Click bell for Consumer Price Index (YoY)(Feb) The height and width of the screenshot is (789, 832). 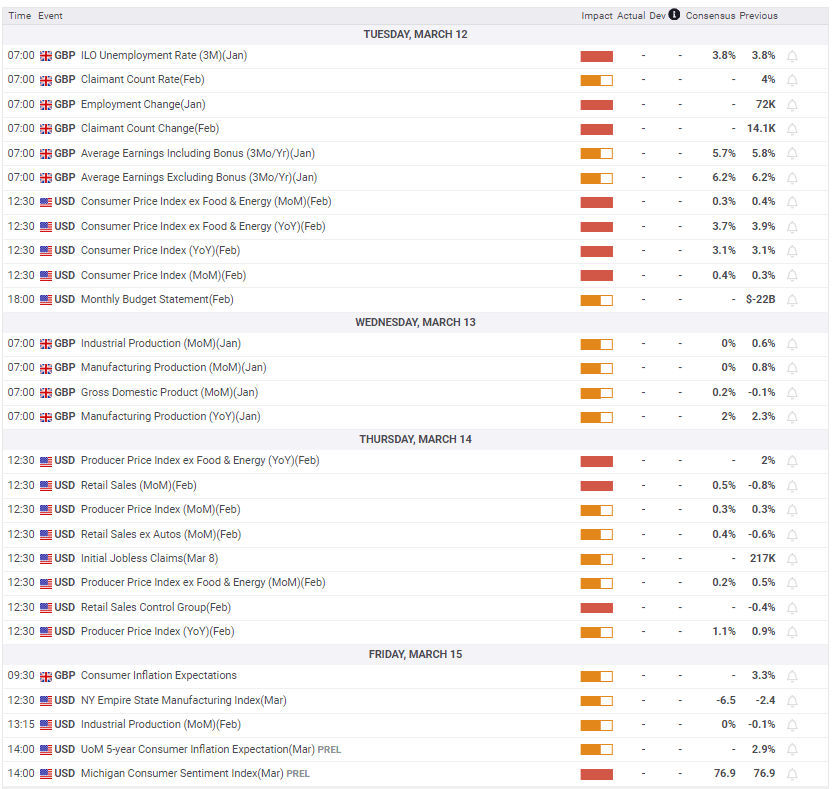792,251
